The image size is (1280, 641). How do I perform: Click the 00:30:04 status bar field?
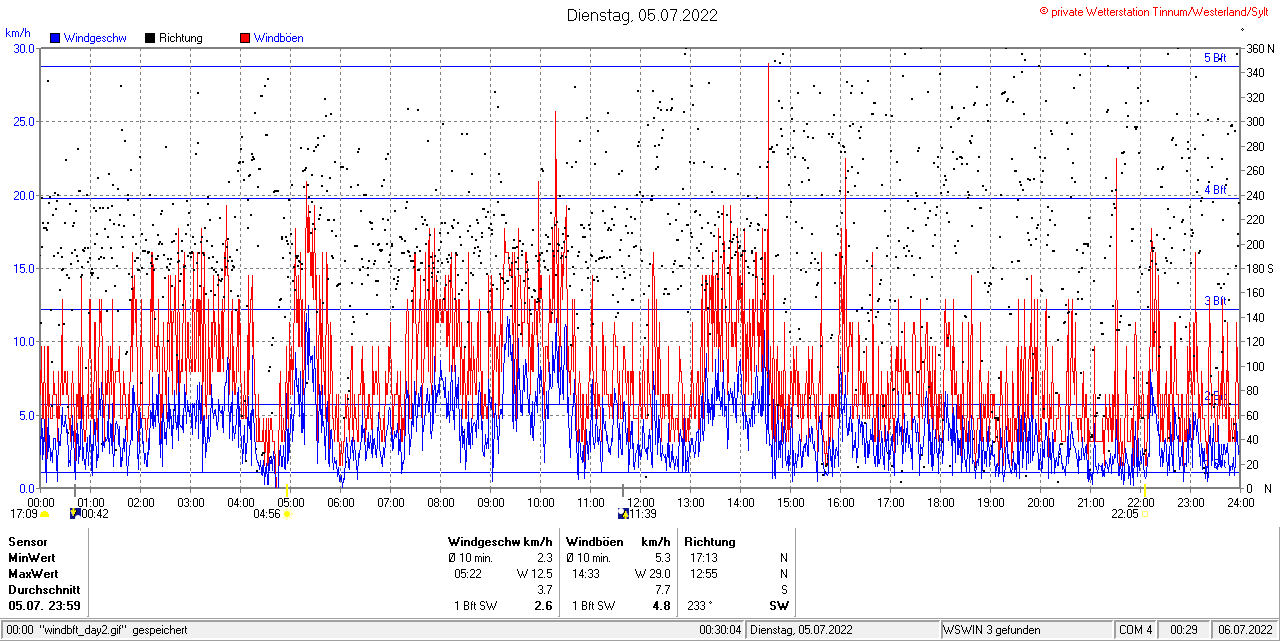721,630
